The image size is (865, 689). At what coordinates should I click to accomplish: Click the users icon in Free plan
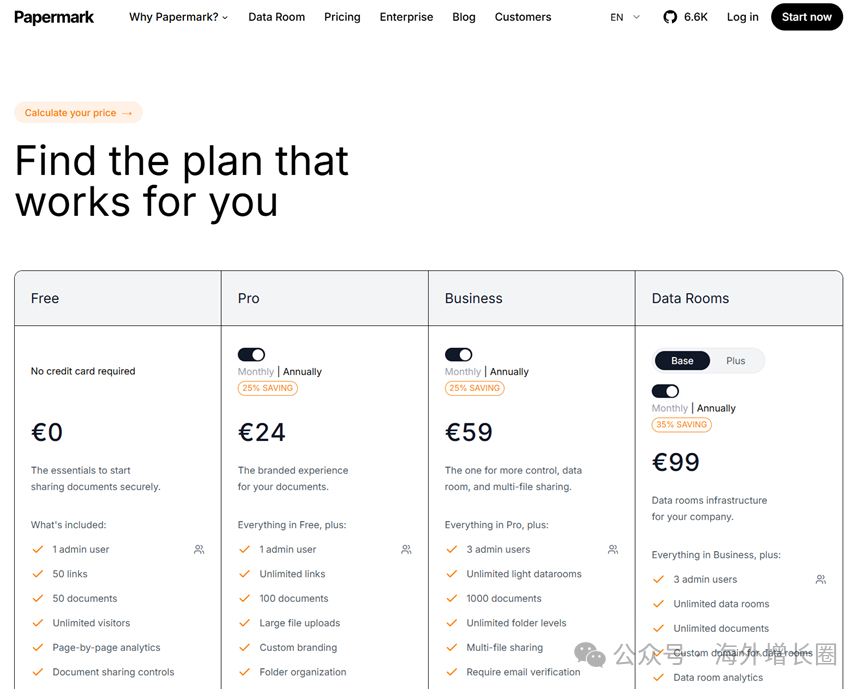pos(199,549)
